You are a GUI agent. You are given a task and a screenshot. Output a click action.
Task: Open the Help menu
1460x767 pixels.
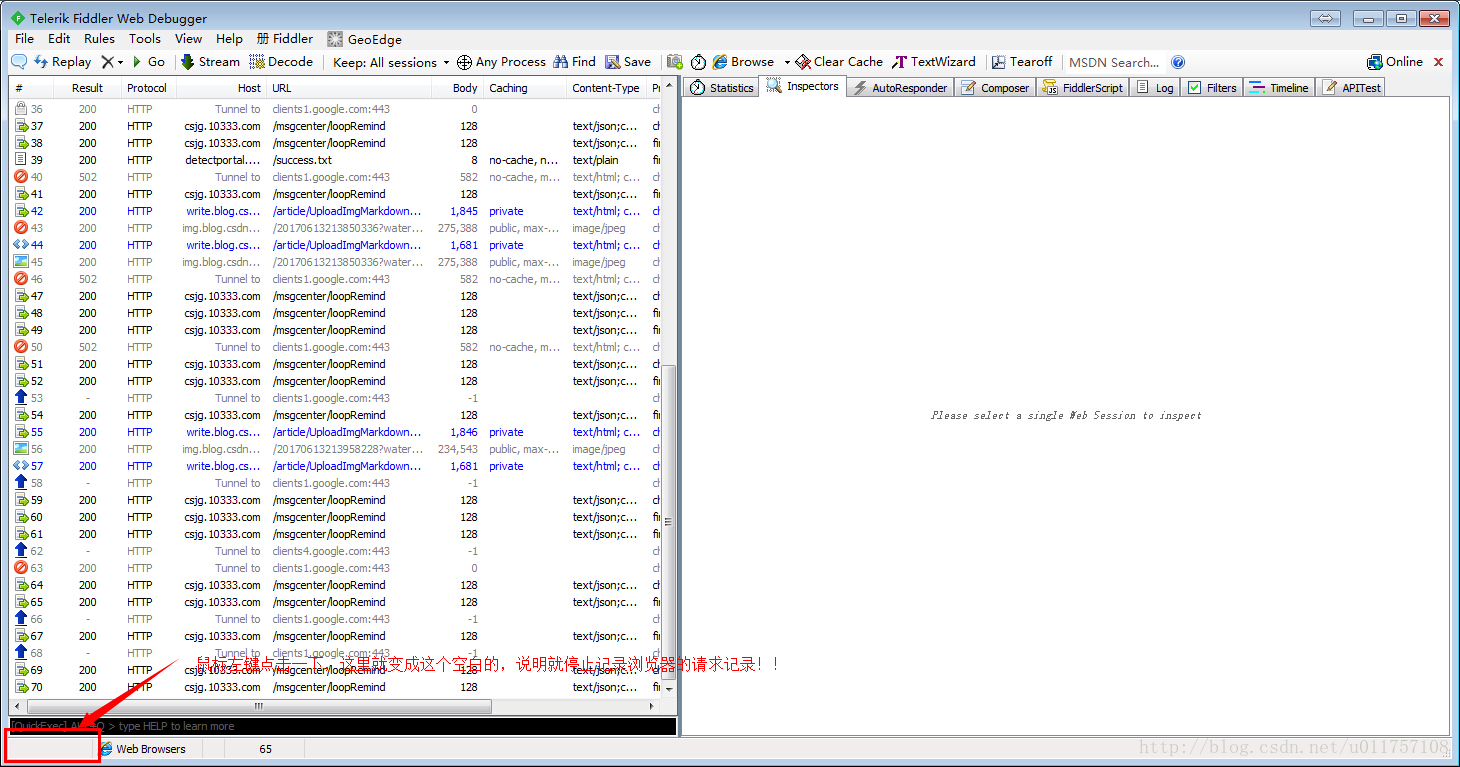pos(229,39)
